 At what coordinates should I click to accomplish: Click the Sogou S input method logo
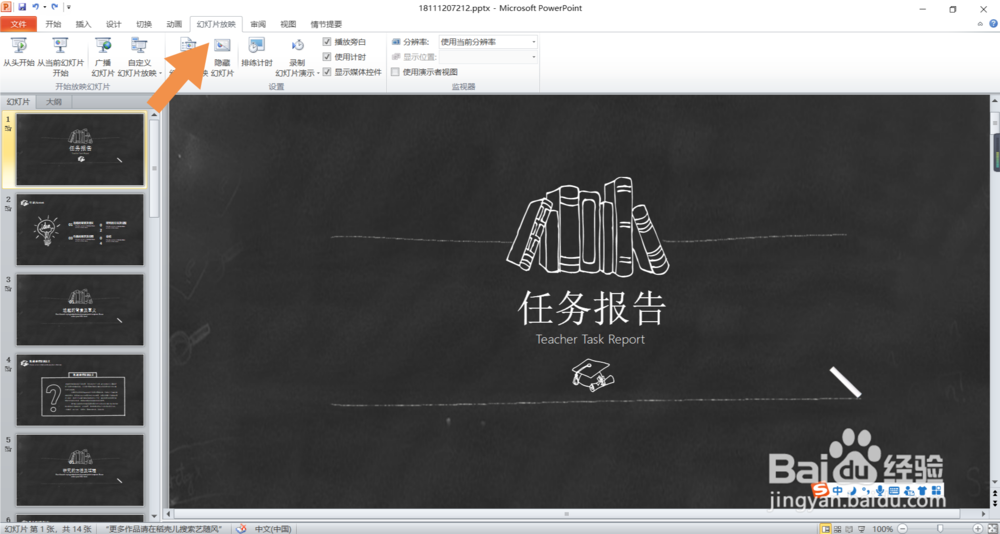click(820, 490)
